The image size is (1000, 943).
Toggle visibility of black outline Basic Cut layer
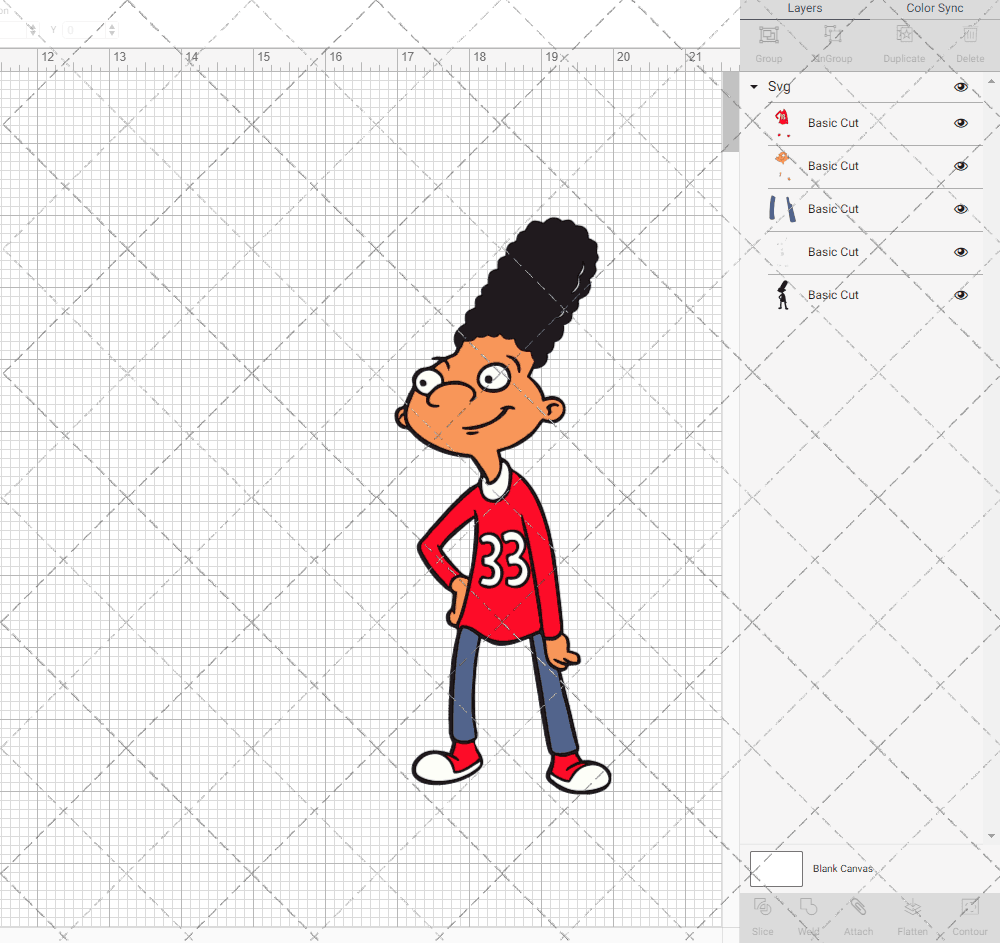(961, 295)
